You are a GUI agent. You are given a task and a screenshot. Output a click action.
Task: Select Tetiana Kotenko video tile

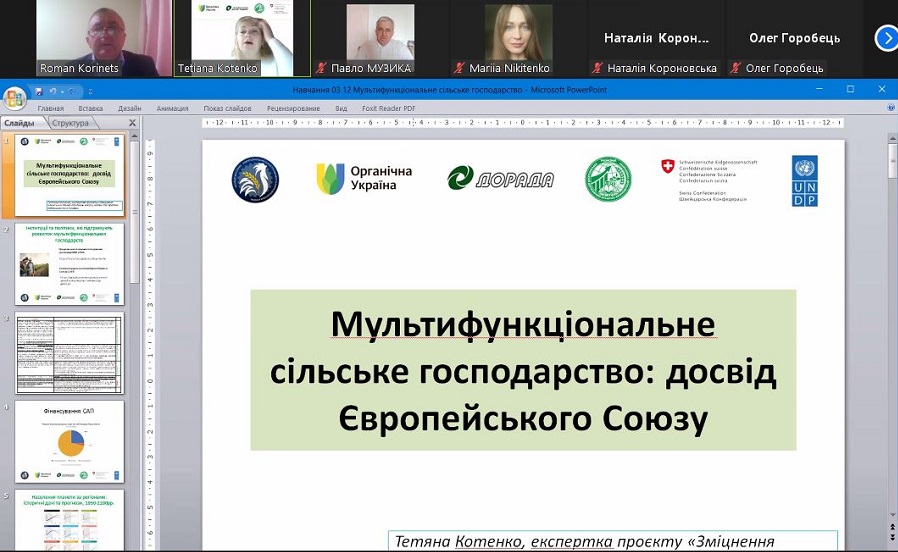tap(242, 38)
